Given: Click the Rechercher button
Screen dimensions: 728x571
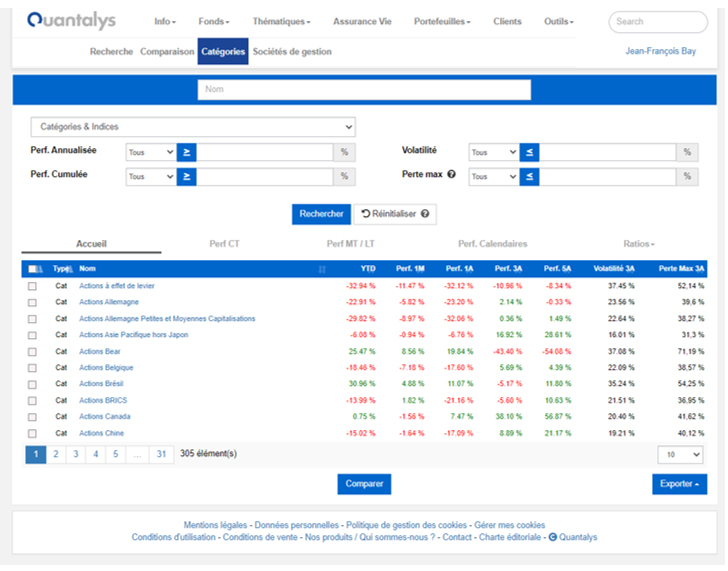Looking at the screenshot, I should coord(321,214).
